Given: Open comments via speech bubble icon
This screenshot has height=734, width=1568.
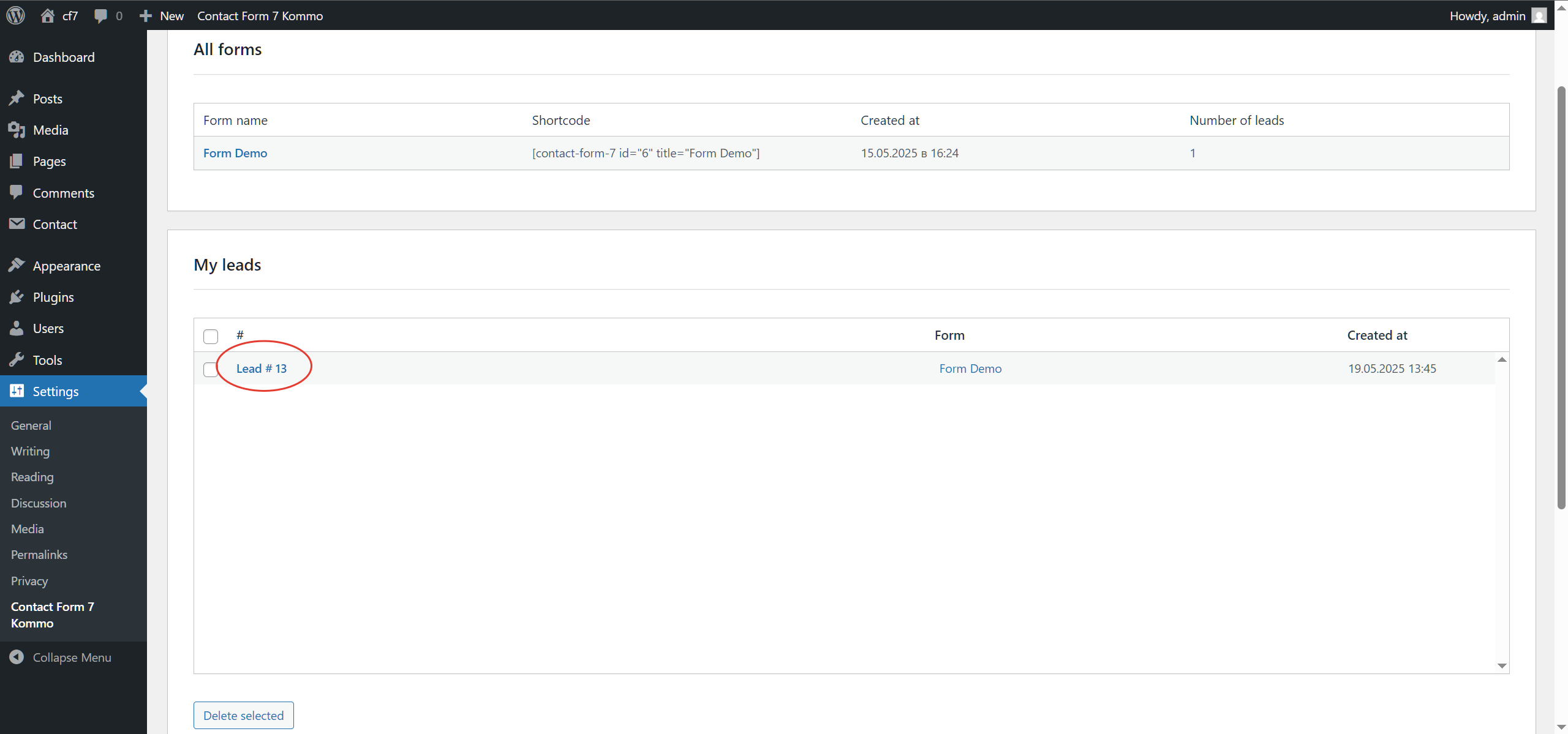Looking at the screenshot, I should coord(100,15).
